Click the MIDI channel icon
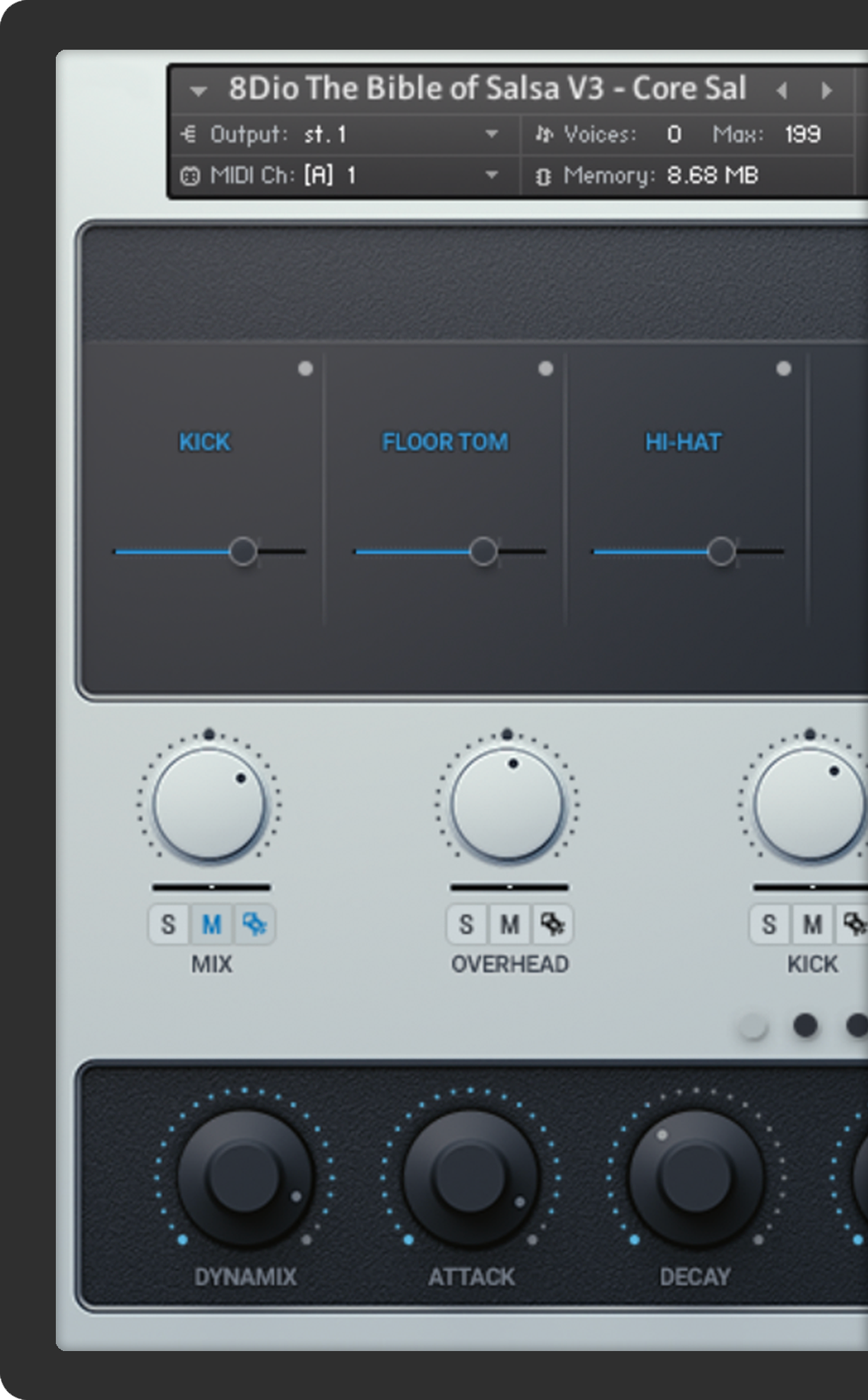Image resolution: width=868 pixels, height=1400 pixels. (x=189, y=176)
